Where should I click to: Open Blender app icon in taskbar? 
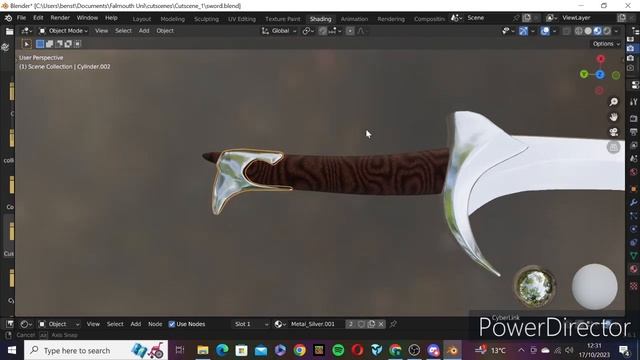pyautogui.click(x=452, y=350)
